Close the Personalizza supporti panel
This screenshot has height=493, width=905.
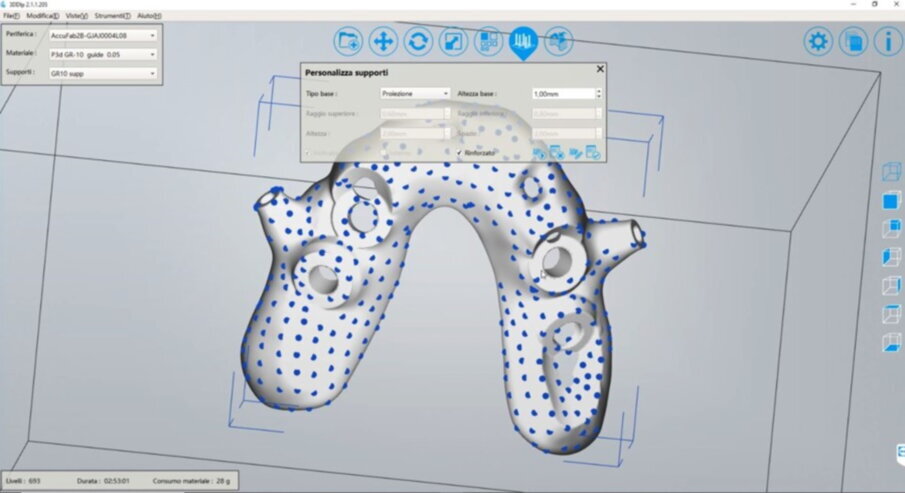(600, 69)
